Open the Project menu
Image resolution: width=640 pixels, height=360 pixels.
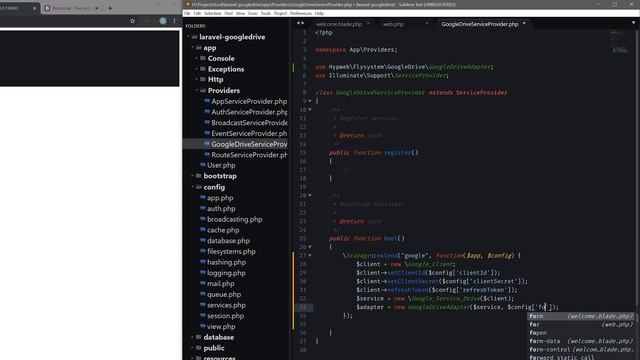280,13
